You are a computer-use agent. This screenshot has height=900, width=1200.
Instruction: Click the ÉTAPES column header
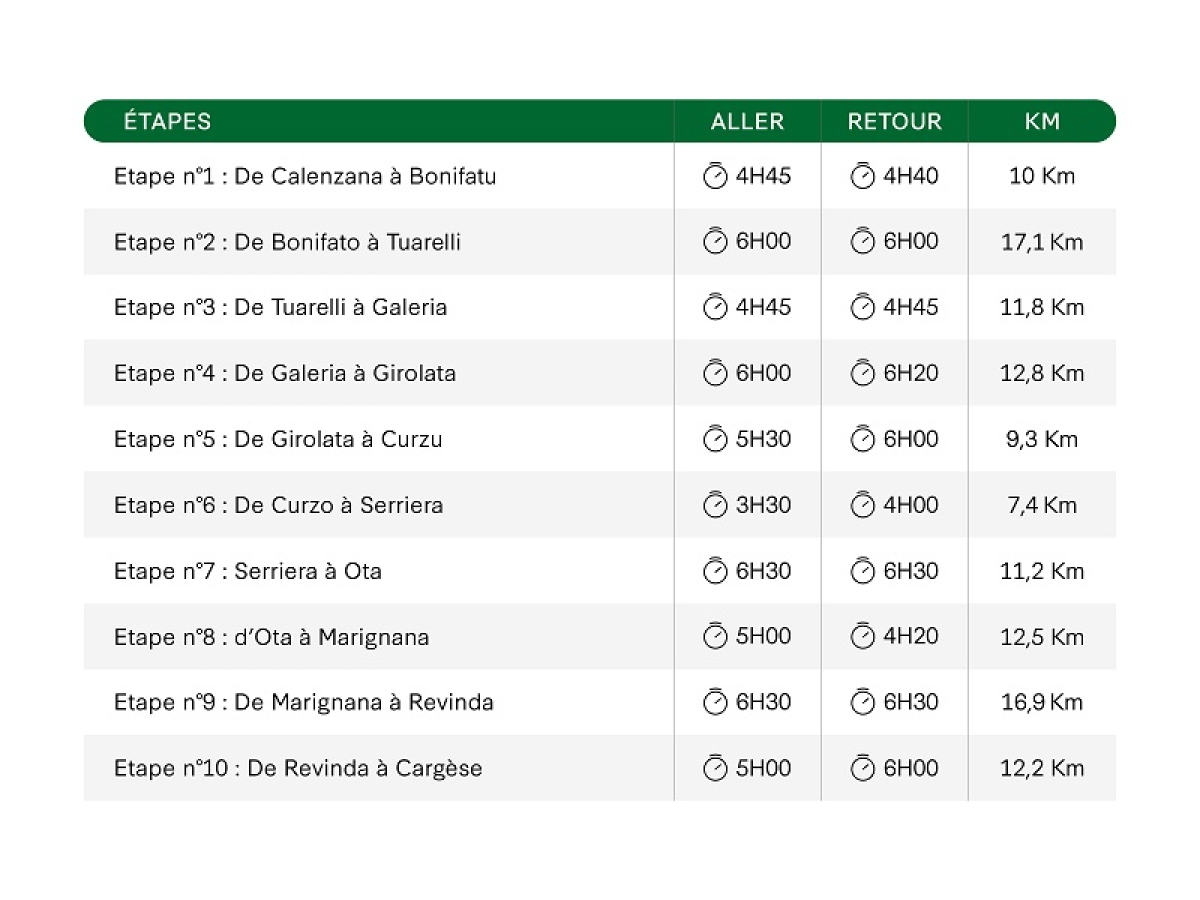(167, 122)
